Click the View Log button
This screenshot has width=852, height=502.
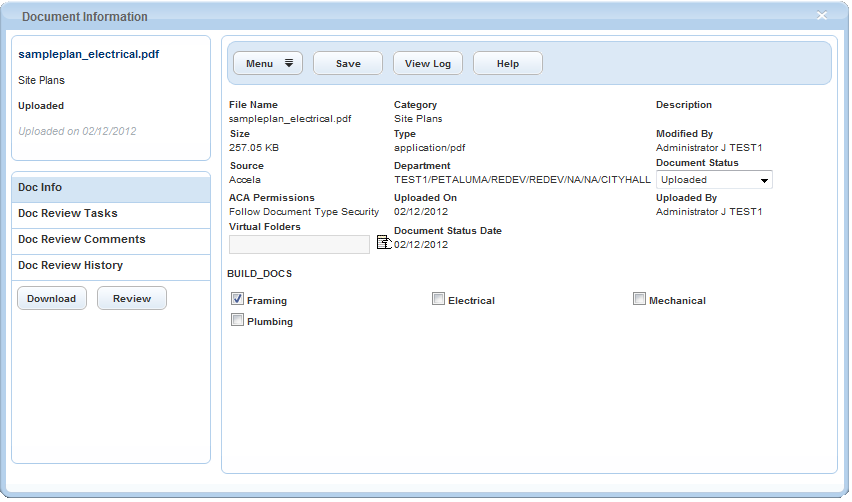click(428, 64)
